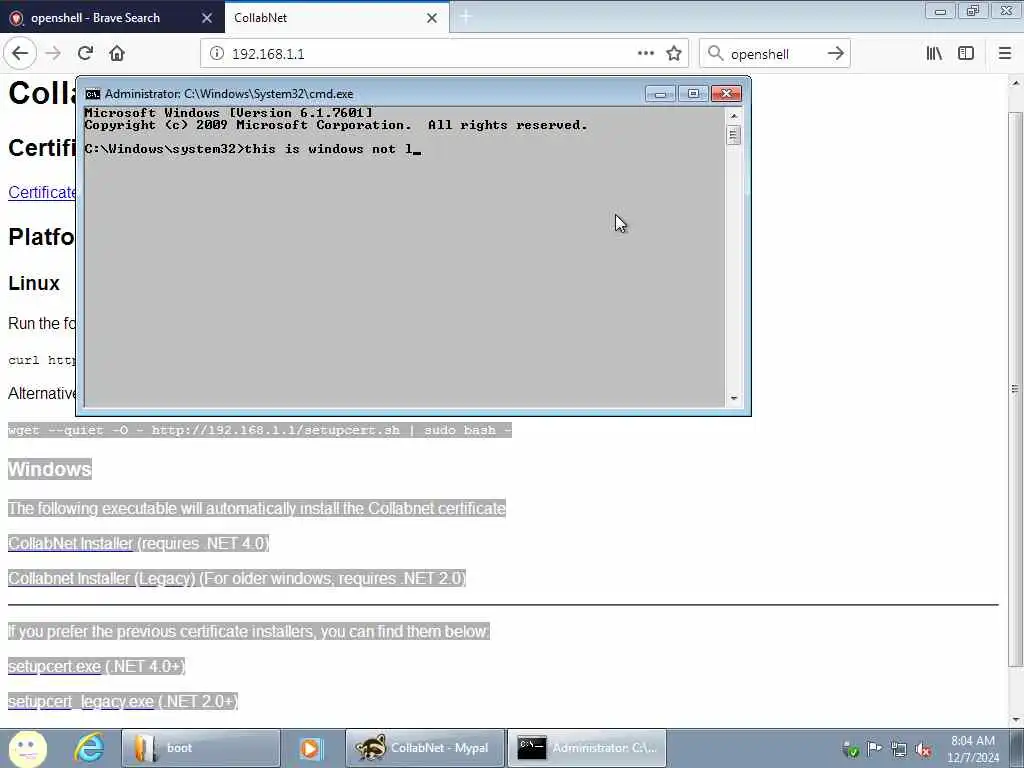The height and width of the screenshot is (768, 1024).
Task: Open the media player taskbar icon
Action: point(312,748)
